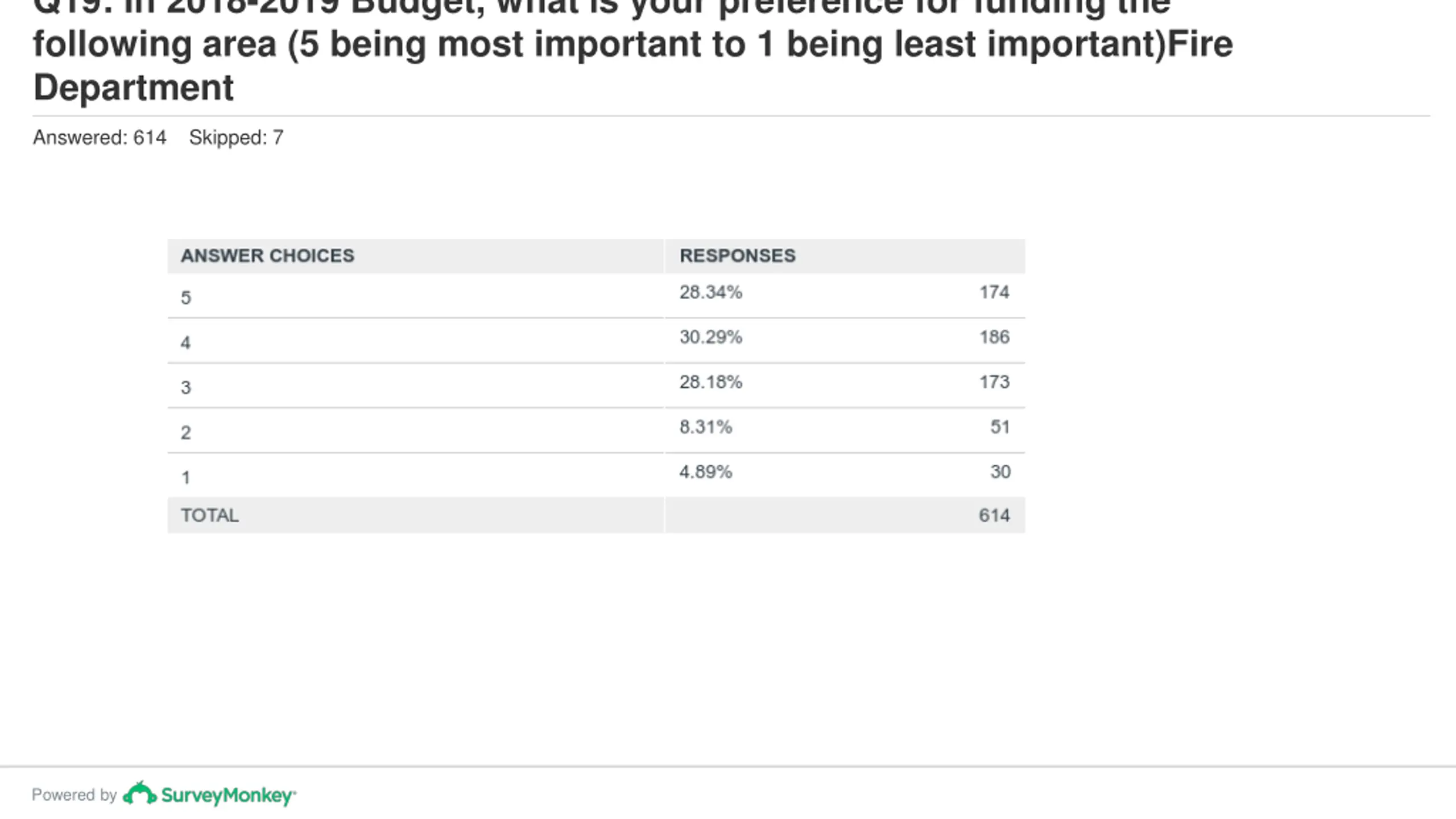Click the 'Skipped: 7' text

(236, 138)
